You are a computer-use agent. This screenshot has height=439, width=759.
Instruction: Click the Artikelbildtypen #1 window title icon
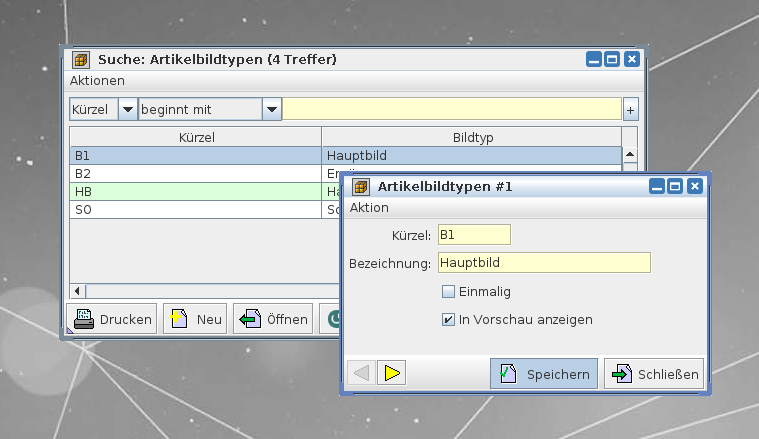(360, 186)
